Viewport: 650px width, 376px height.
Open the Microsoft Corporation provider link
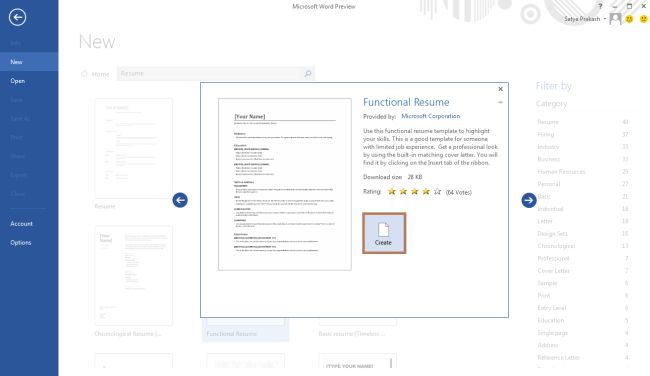431,116
